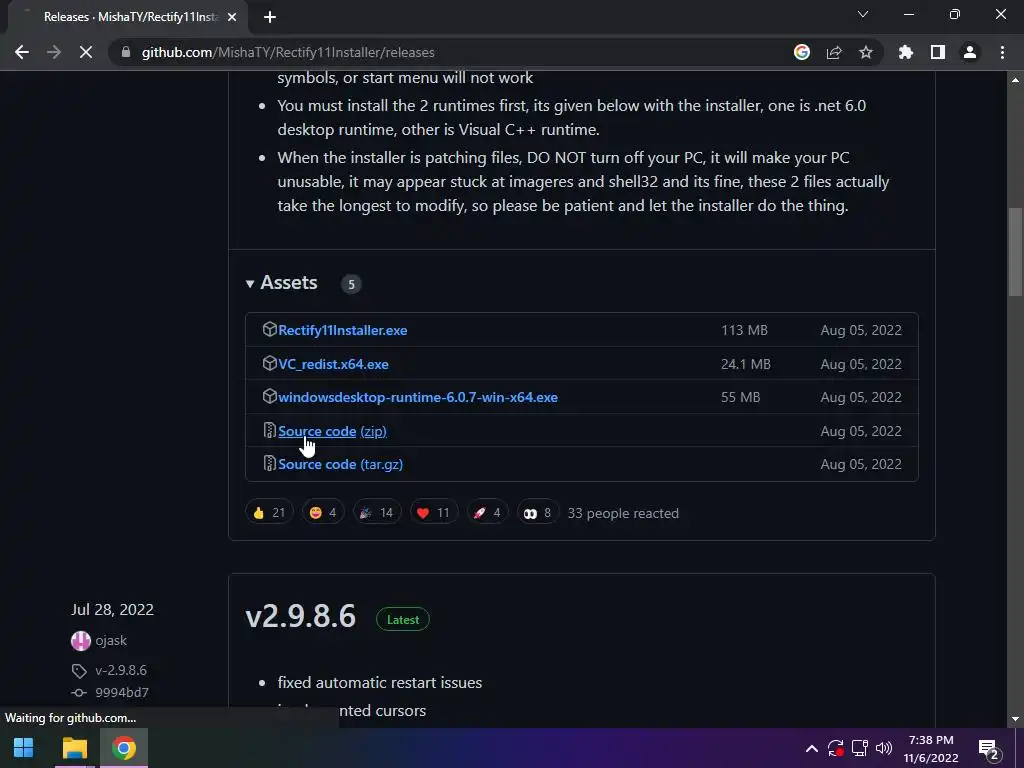Focus the github.com address bar
Viewport: 1024px width, 768px height.
pyautogui.click(x=451, y=52)
